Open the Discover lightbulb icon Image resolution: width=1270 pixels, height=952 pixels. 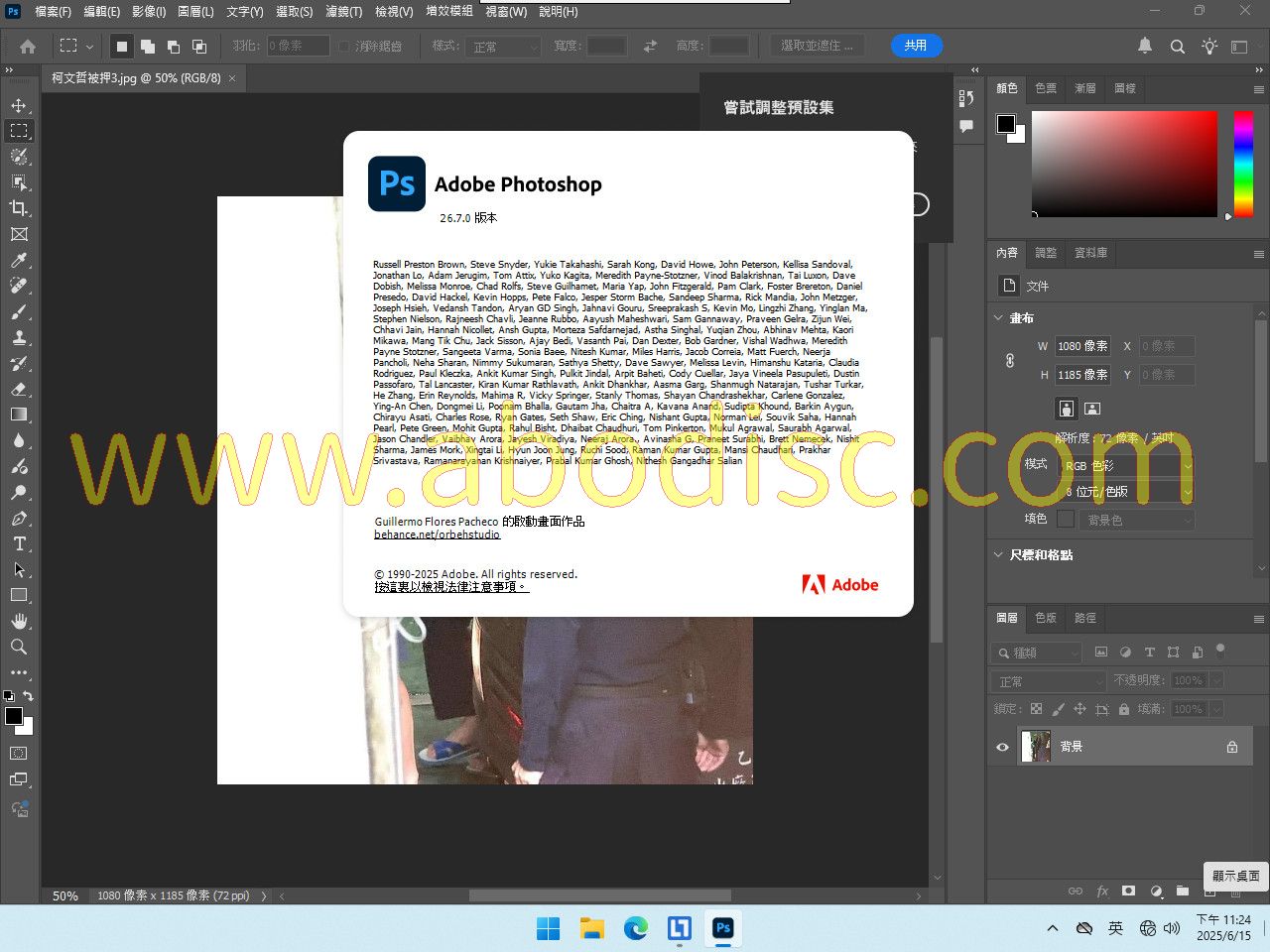(1209, 46)
